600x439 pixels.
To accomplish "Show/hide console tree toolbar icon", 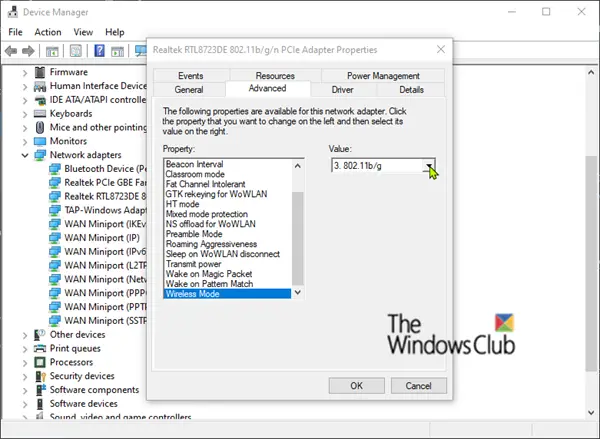I will click(x=52, y=51).
